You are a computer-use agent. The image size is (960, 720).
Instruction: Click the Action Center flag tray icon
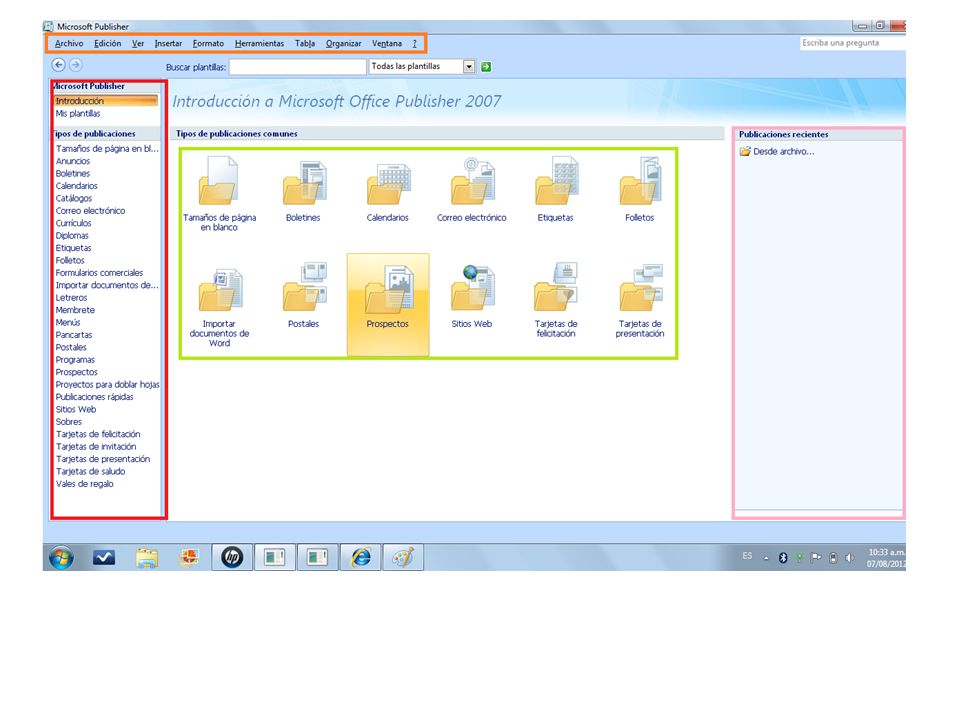coord(816,558)
